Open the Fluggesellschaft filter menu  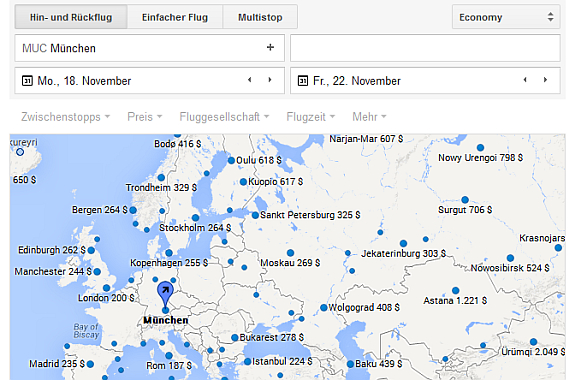[224, 117]
